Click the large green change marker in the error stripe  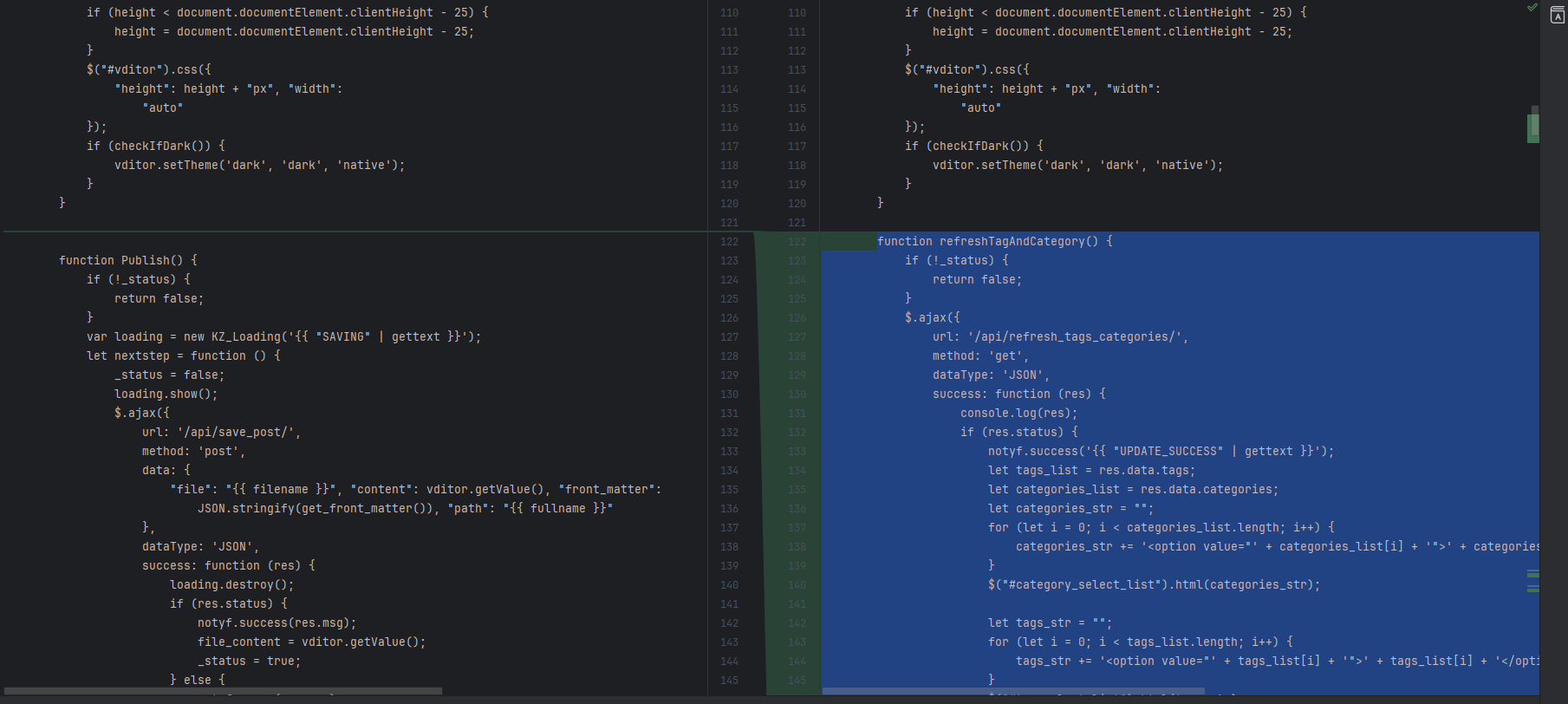click(1532, 127)
